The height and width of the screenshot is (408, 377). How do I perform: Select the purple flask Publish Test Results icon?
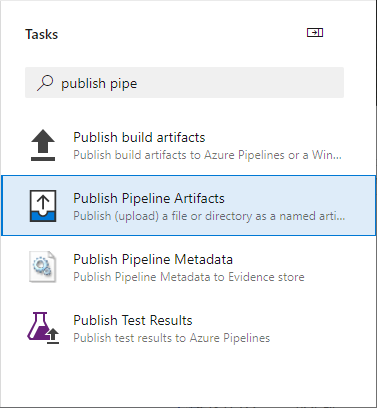(43, 328)
